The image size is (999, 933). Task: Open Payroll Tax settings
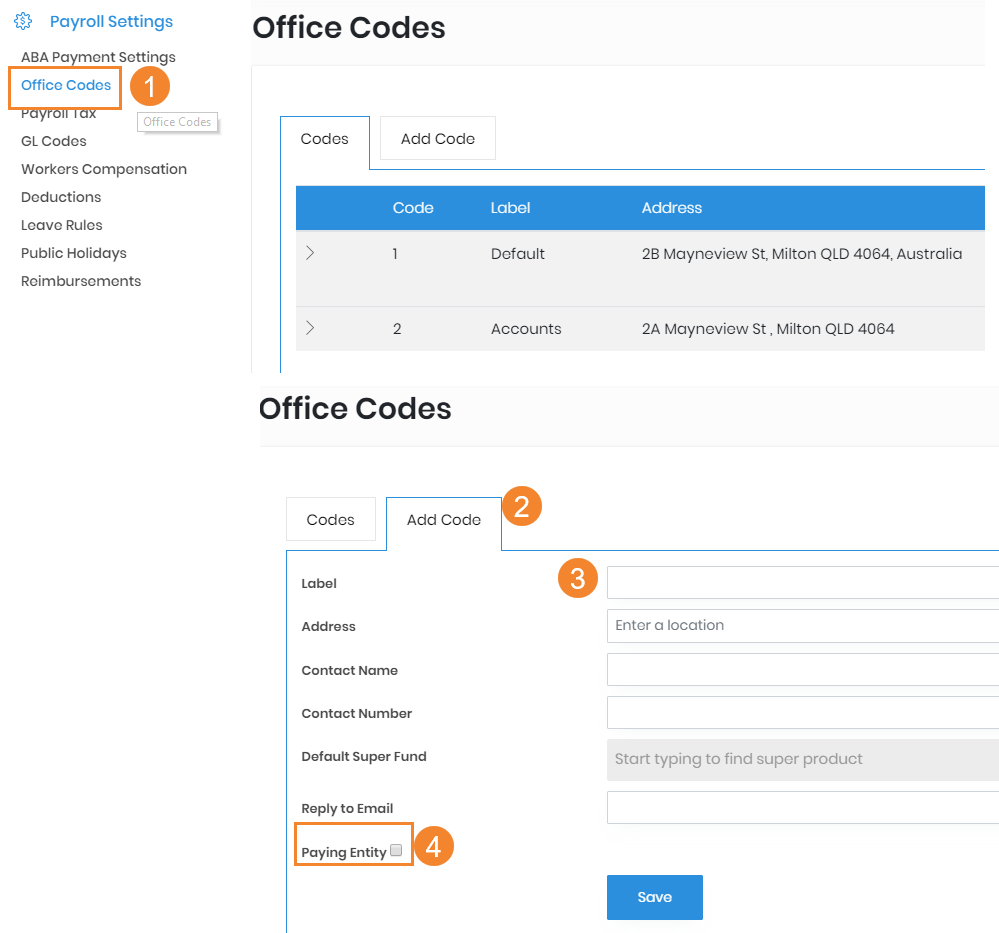tap(59, 112)
